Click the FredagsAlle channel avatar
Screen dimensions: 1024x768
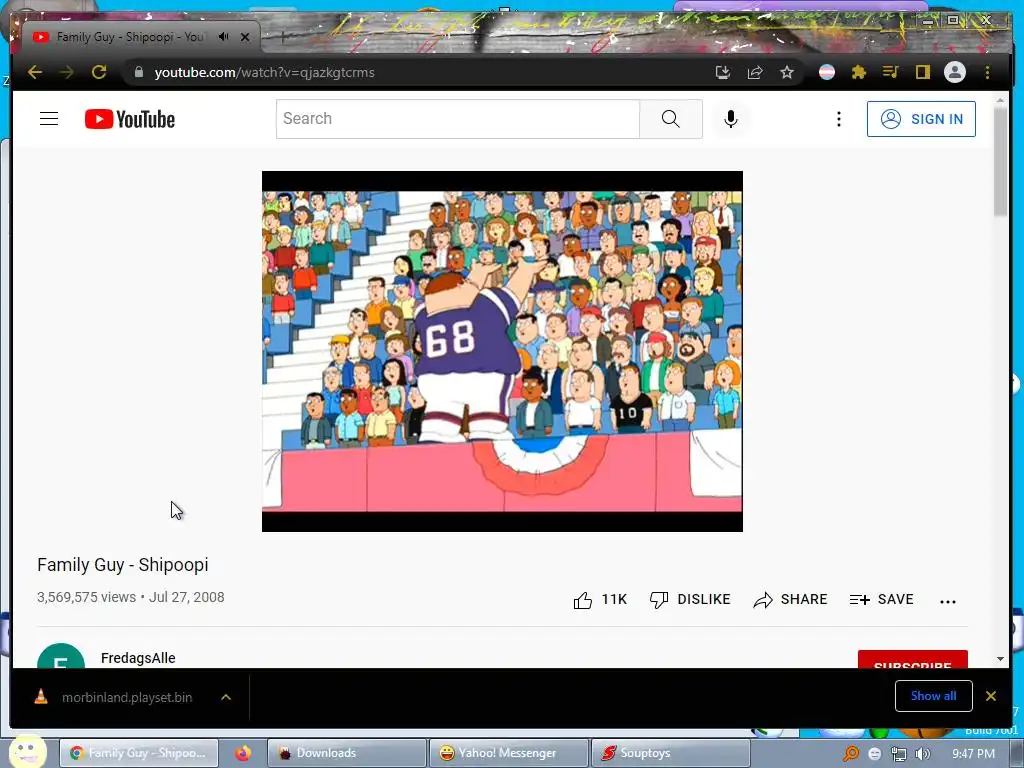pos(61,656)
